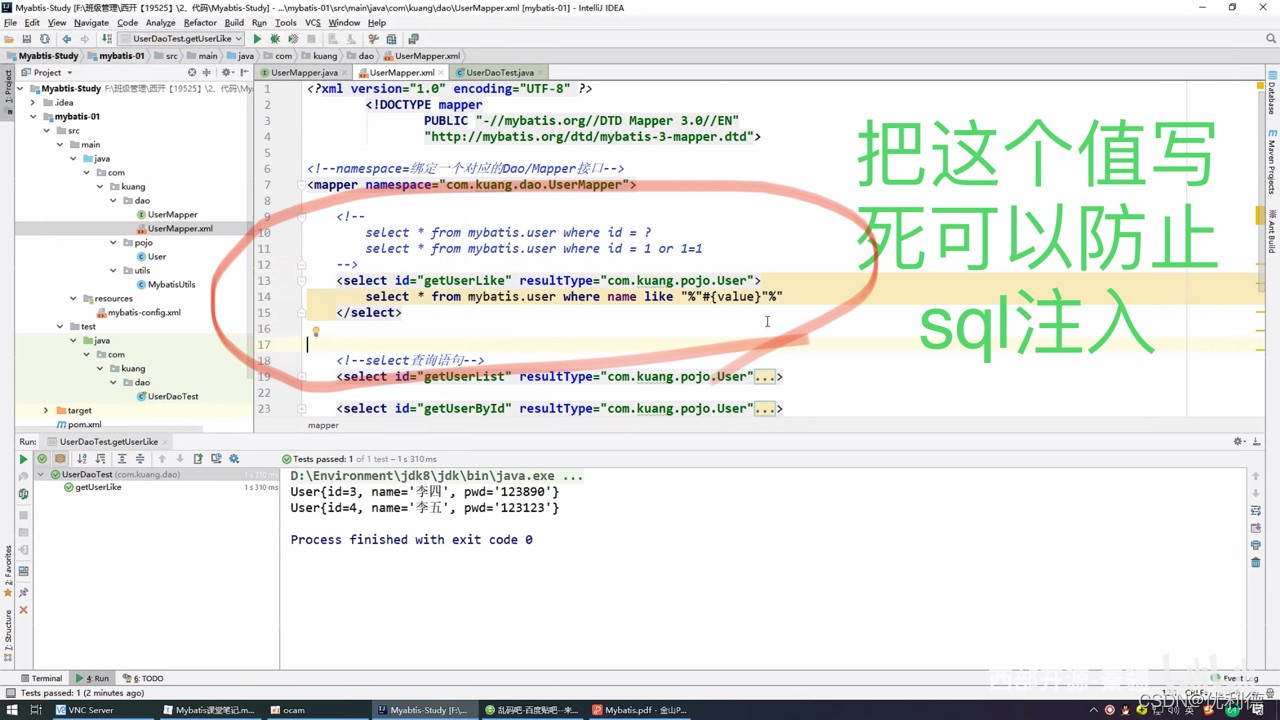
Task: Open Mybatis.pdf window from taskbar
Action: point(638,710)
